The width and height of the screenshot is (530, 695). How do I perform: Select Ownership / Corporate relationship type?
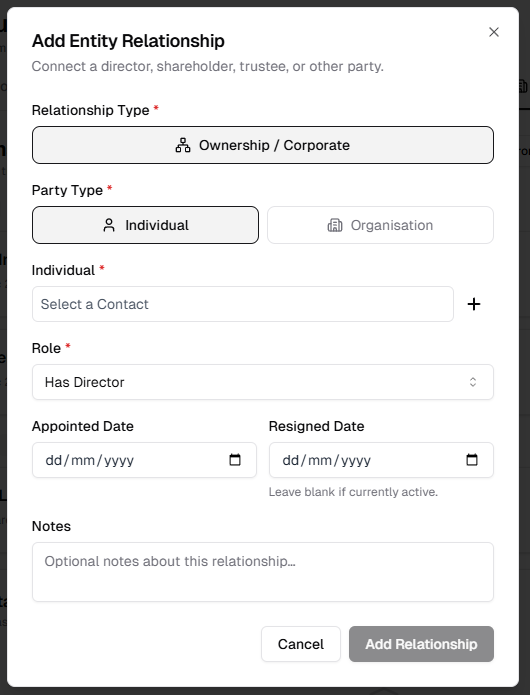coord(263,145)
